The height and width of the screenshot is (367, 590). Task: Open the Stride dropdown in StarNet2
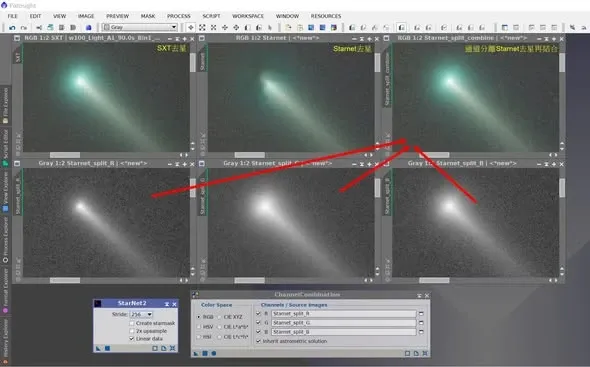[141, 314]
